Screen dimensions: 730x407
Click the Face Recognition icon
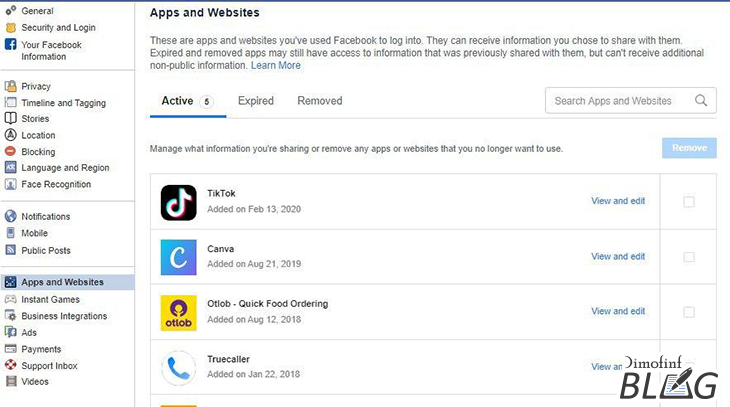coord(10,184)
